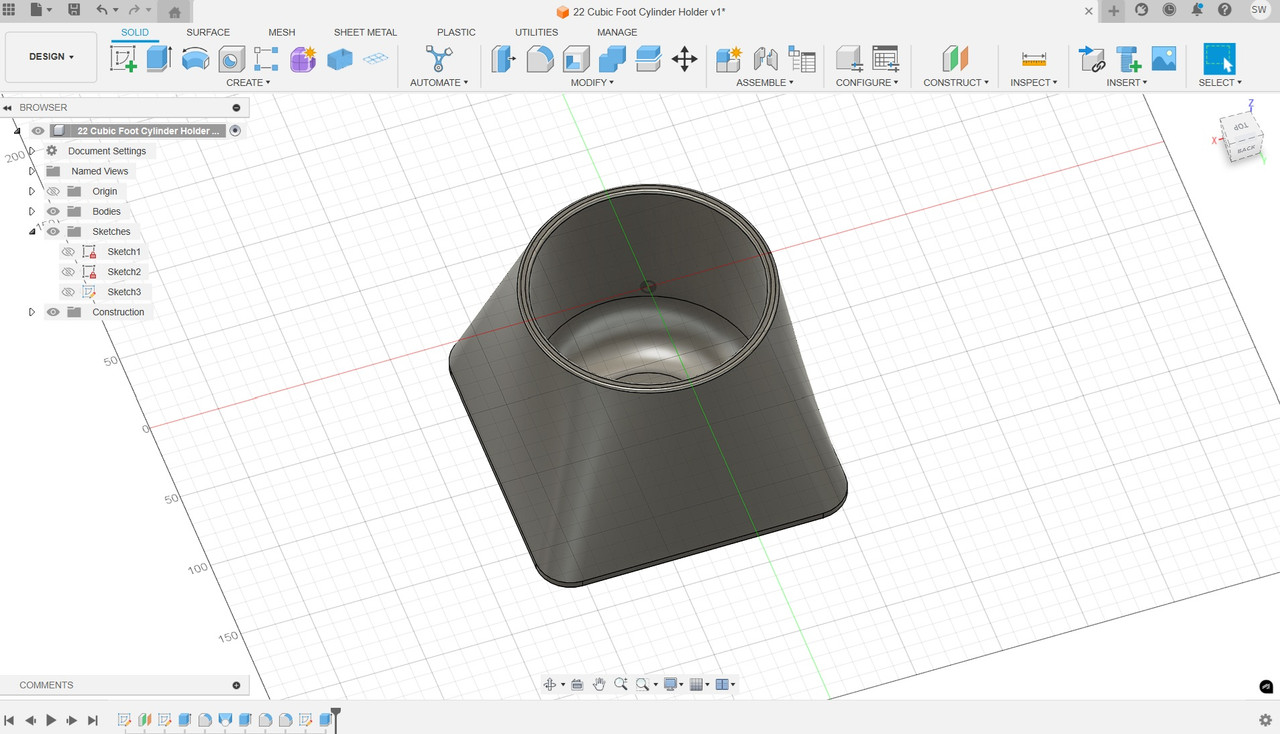Select the Combine tool
This screenshot has width=1280, height=734.
click(612, 59)
